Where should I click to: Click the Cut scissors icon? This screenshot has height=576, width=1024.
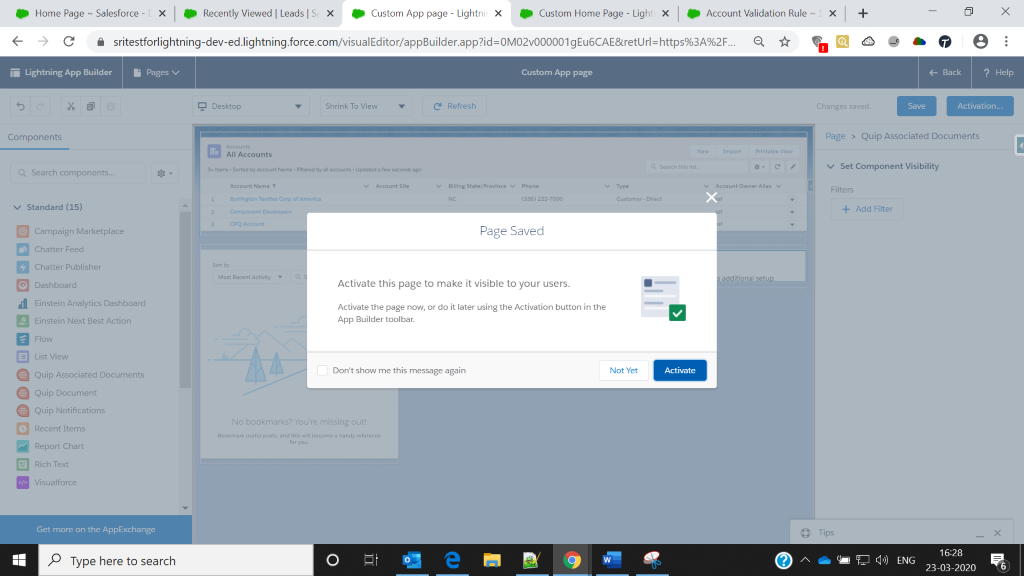(x=70, y=106)
